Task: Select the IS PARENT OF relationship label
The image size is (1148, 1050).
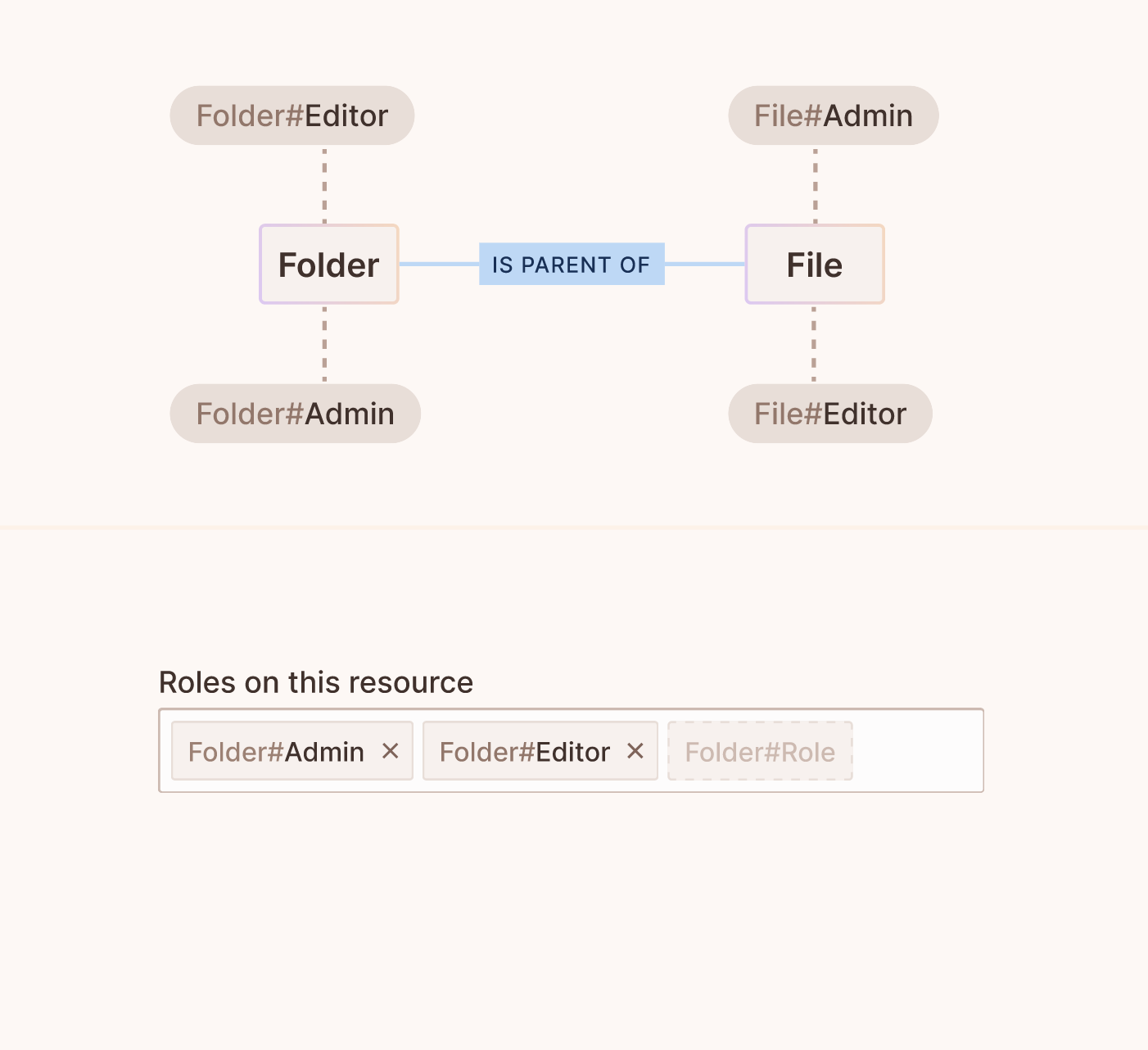Action: [x=572, y=264]
